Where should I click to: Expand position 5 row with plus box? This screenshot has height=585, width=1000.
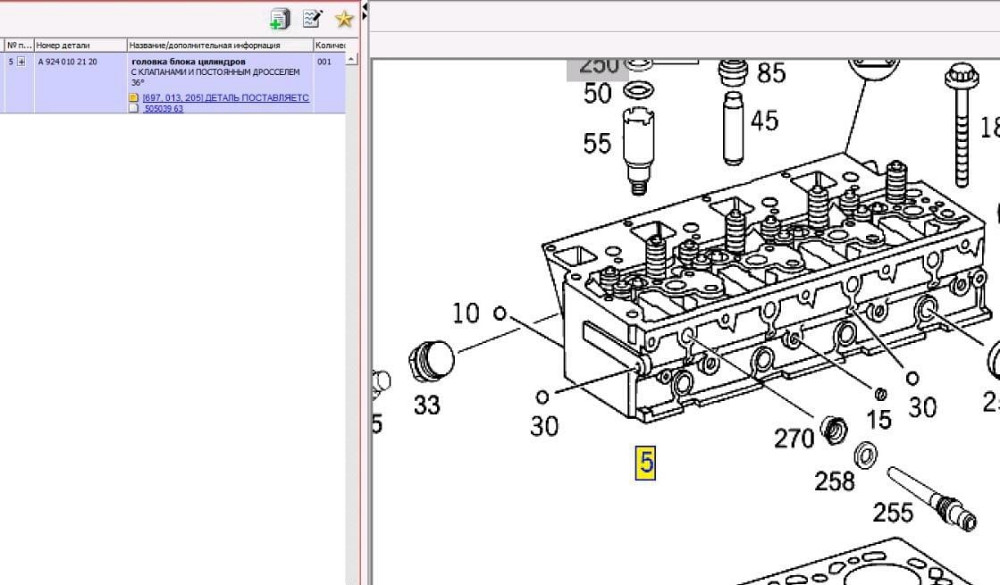(21, 62)
